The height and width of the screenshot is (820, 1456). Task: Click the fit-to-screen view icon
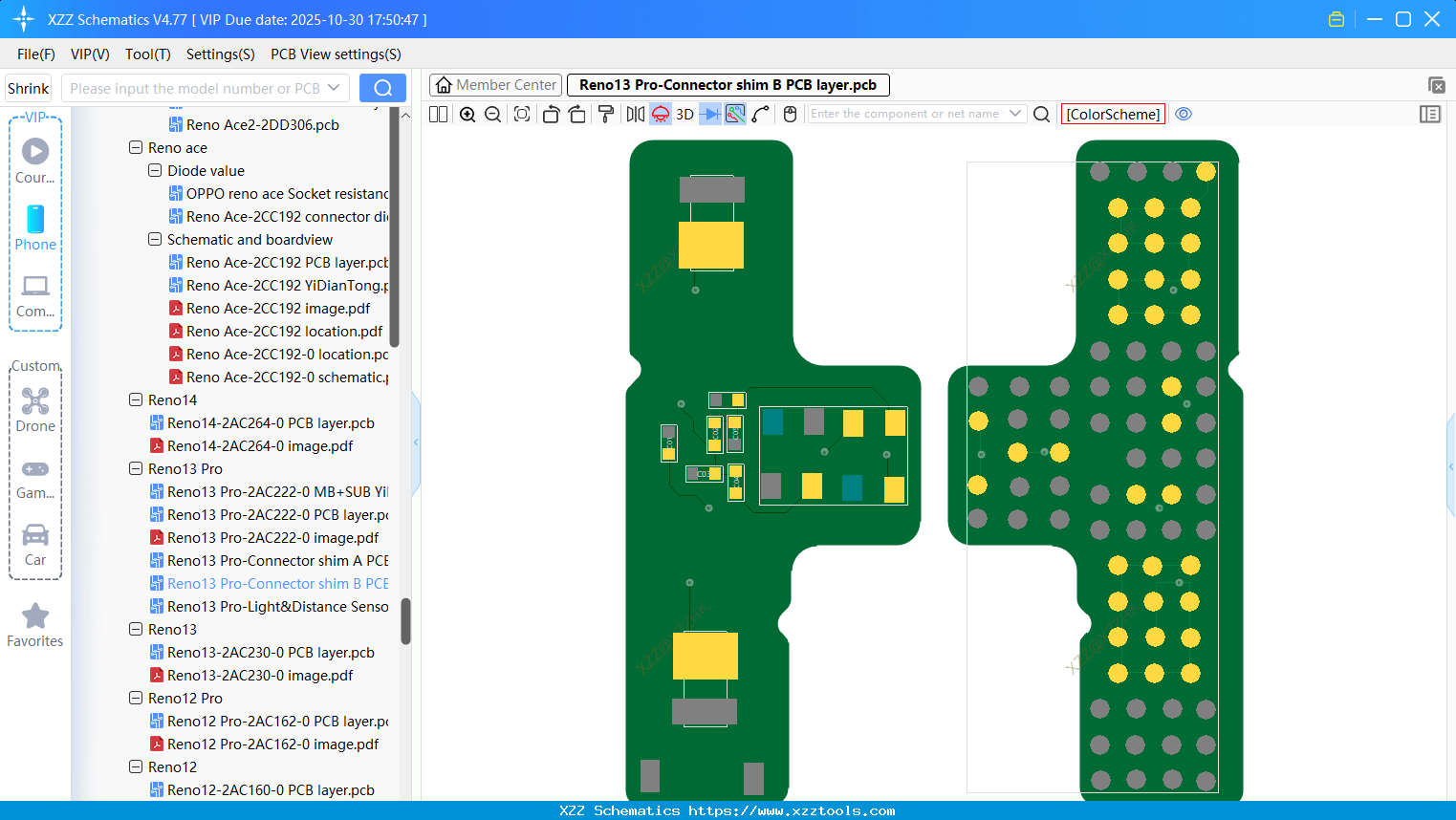coord(522,115)
